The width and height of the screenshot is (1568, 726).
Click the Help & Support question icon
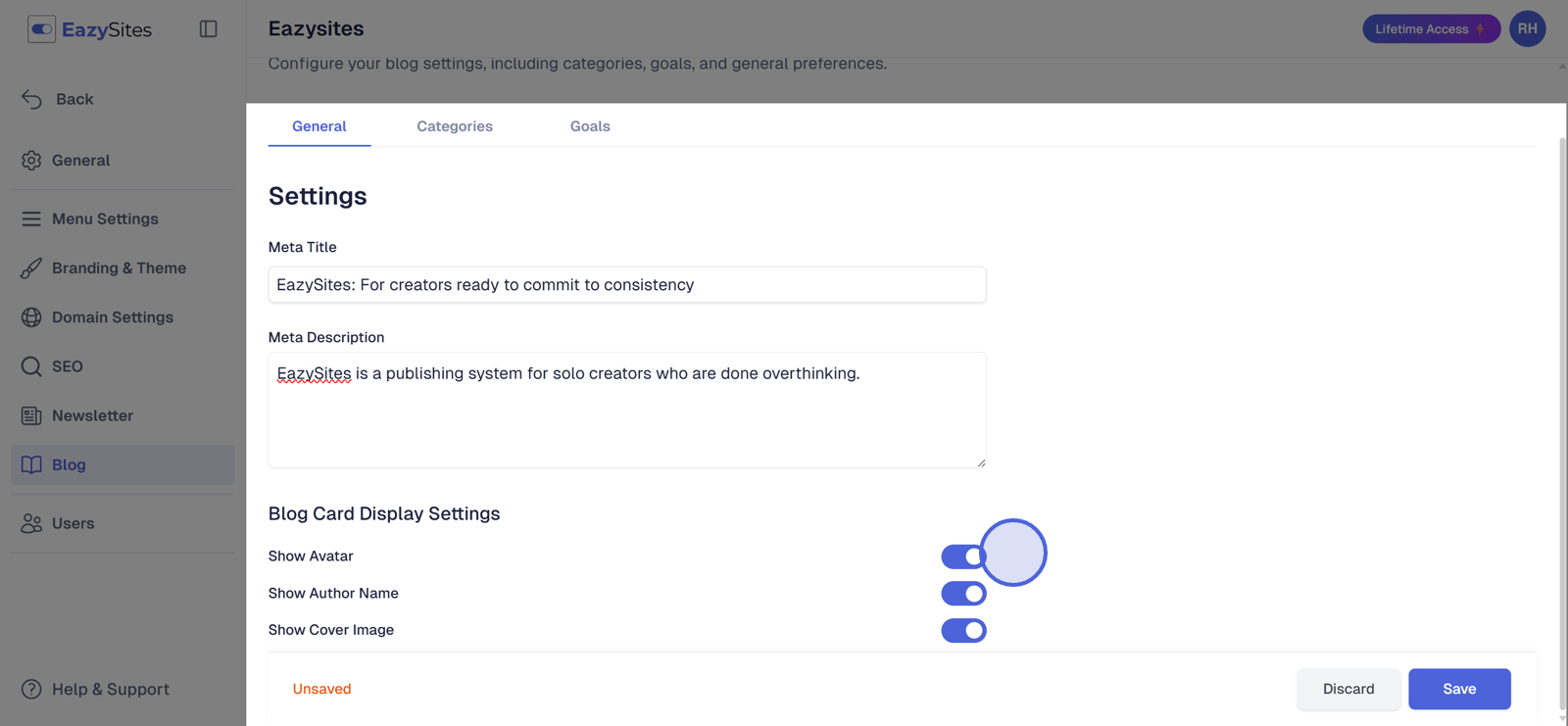(x=31, y=689)
